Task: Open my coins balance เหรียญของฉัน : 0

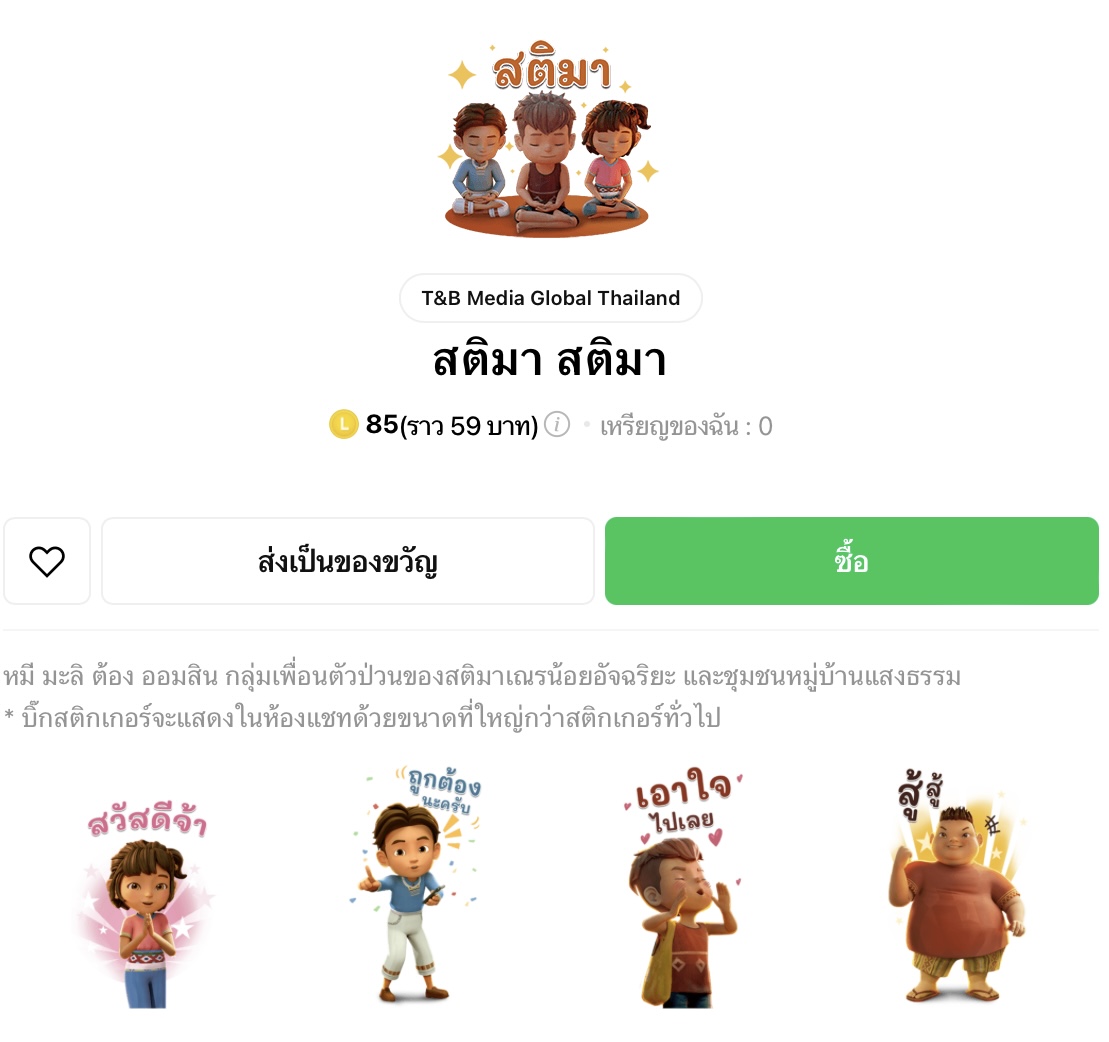Action: 686,426
